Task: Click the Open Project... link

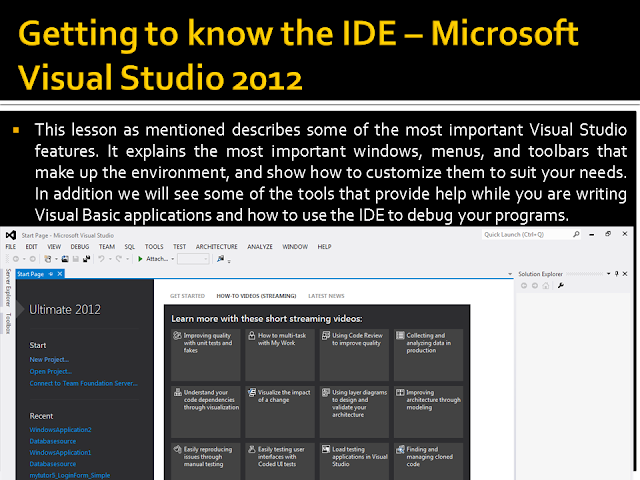Action: coord(50,371)
